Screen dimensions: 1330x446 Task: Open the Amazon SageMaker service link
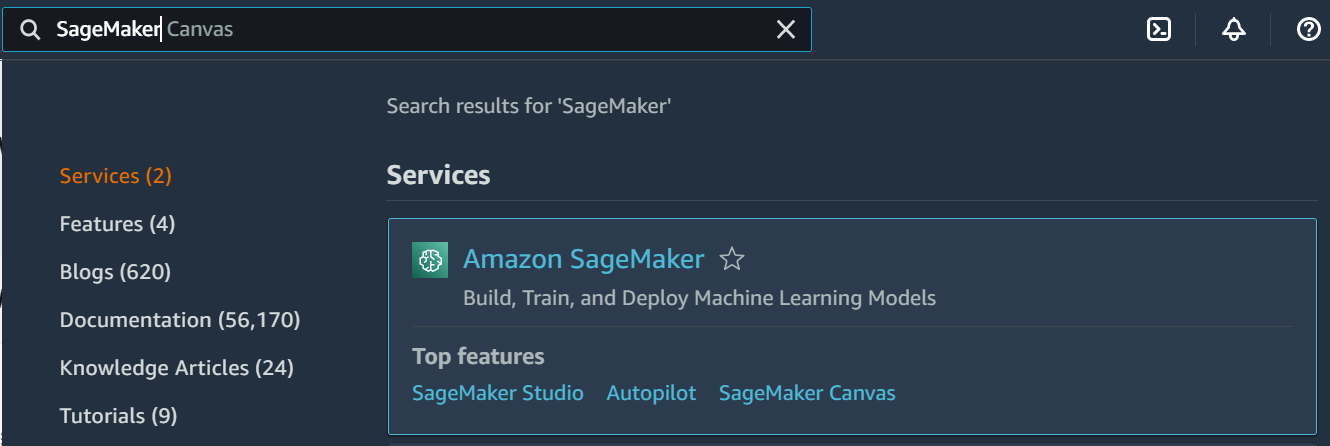583,260
